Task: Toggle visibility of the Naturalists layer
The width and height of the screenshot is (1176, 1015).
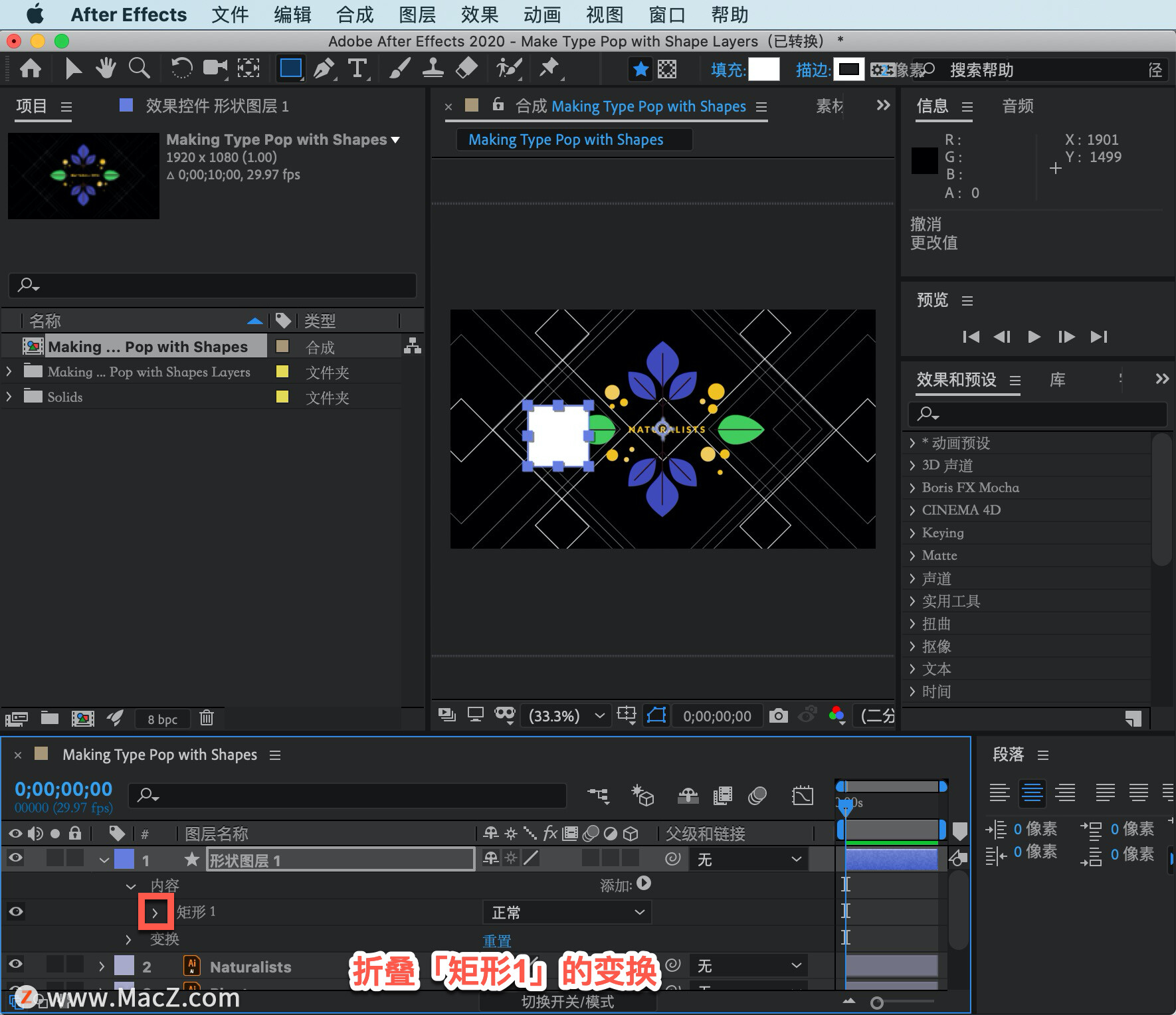Action: 15,964
